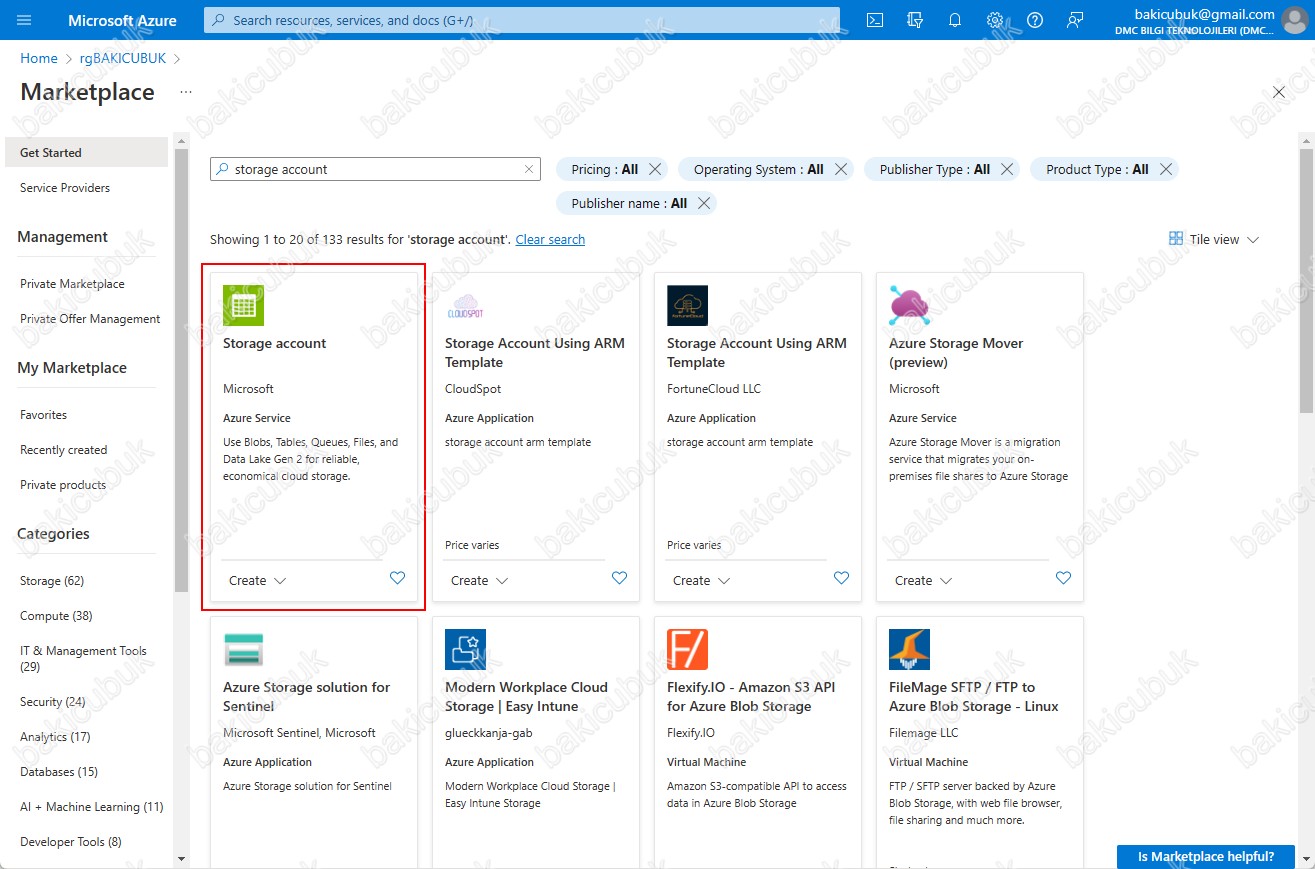The width and height of the screenshot is (1315, 869).
Task: Expand Create dropdown on FortuneCloud template
Action: point(702,581)
